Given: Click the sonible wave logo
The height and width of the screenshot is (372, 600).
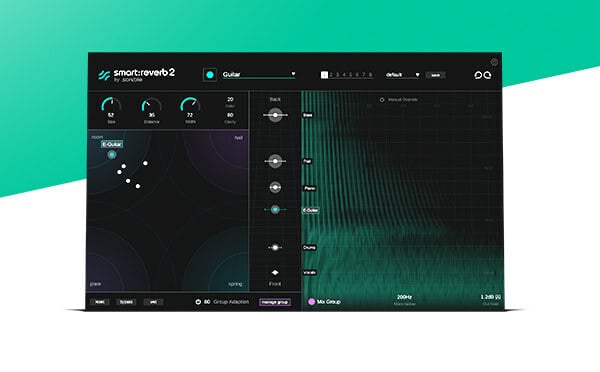Looking at the screenshot, I should click(104, 75).
